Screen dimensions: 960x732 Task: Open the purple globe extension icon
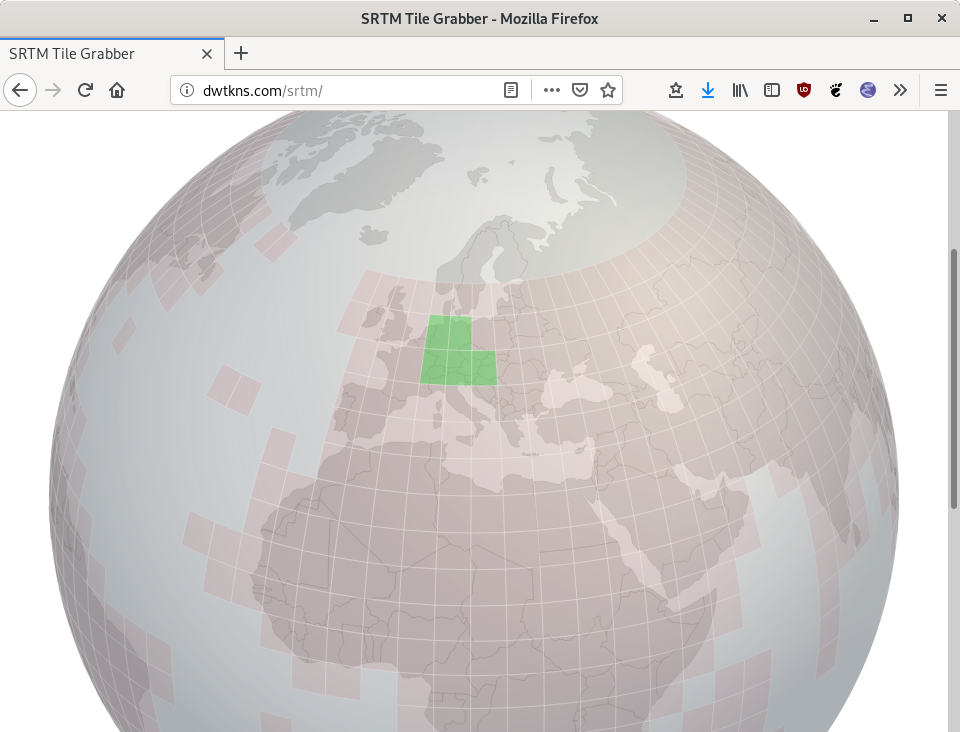(x=868, y=91)
